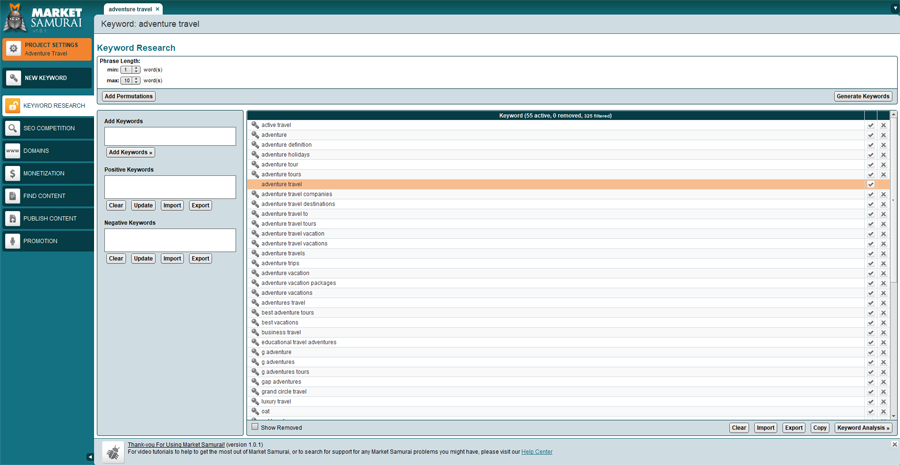The width and height of the screenshot is (900, 465).
Task: Open the Monetization module
Action: click(x=47, y=173)
